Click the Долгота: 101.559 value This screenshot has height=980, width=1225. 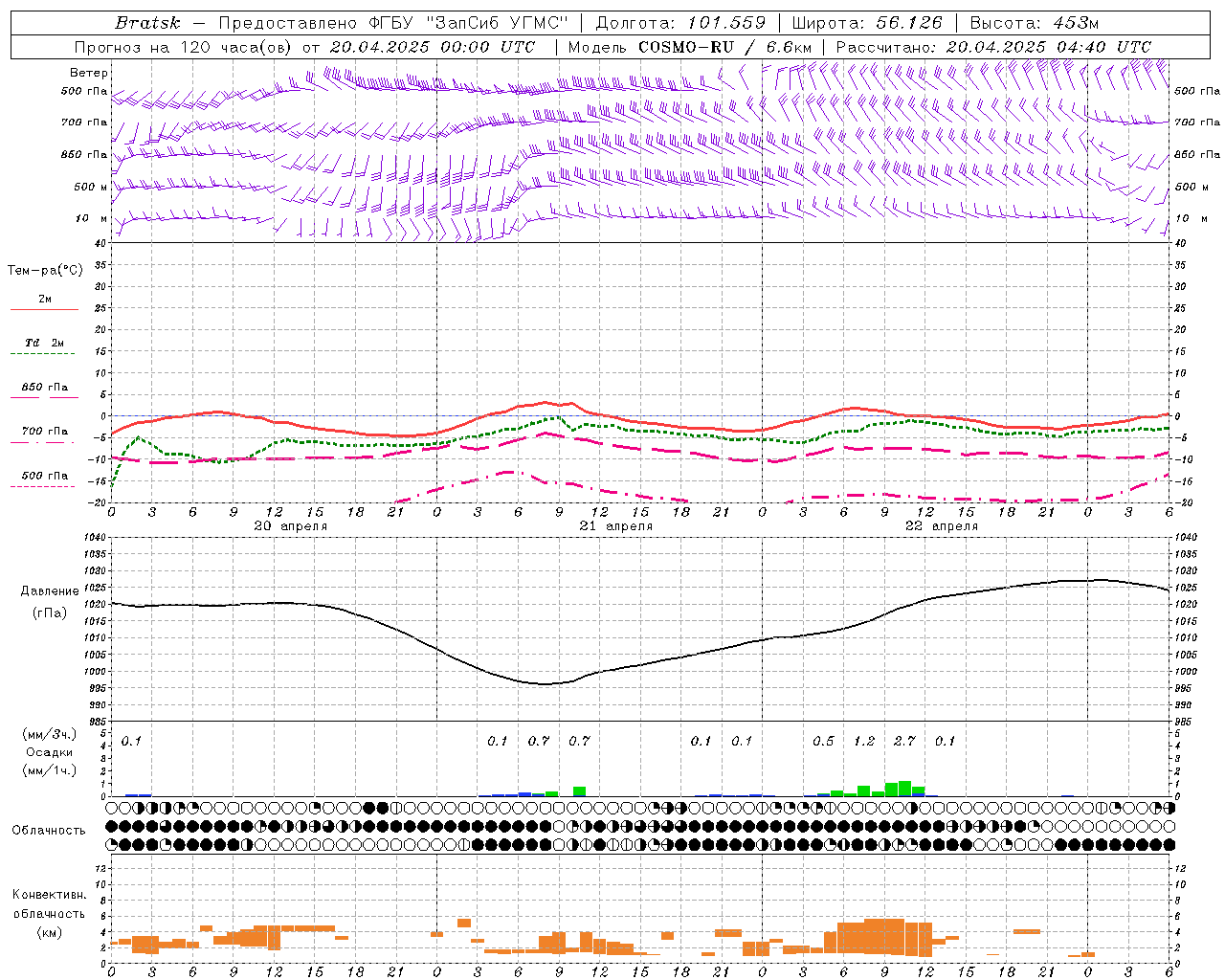tap(681, 23)
